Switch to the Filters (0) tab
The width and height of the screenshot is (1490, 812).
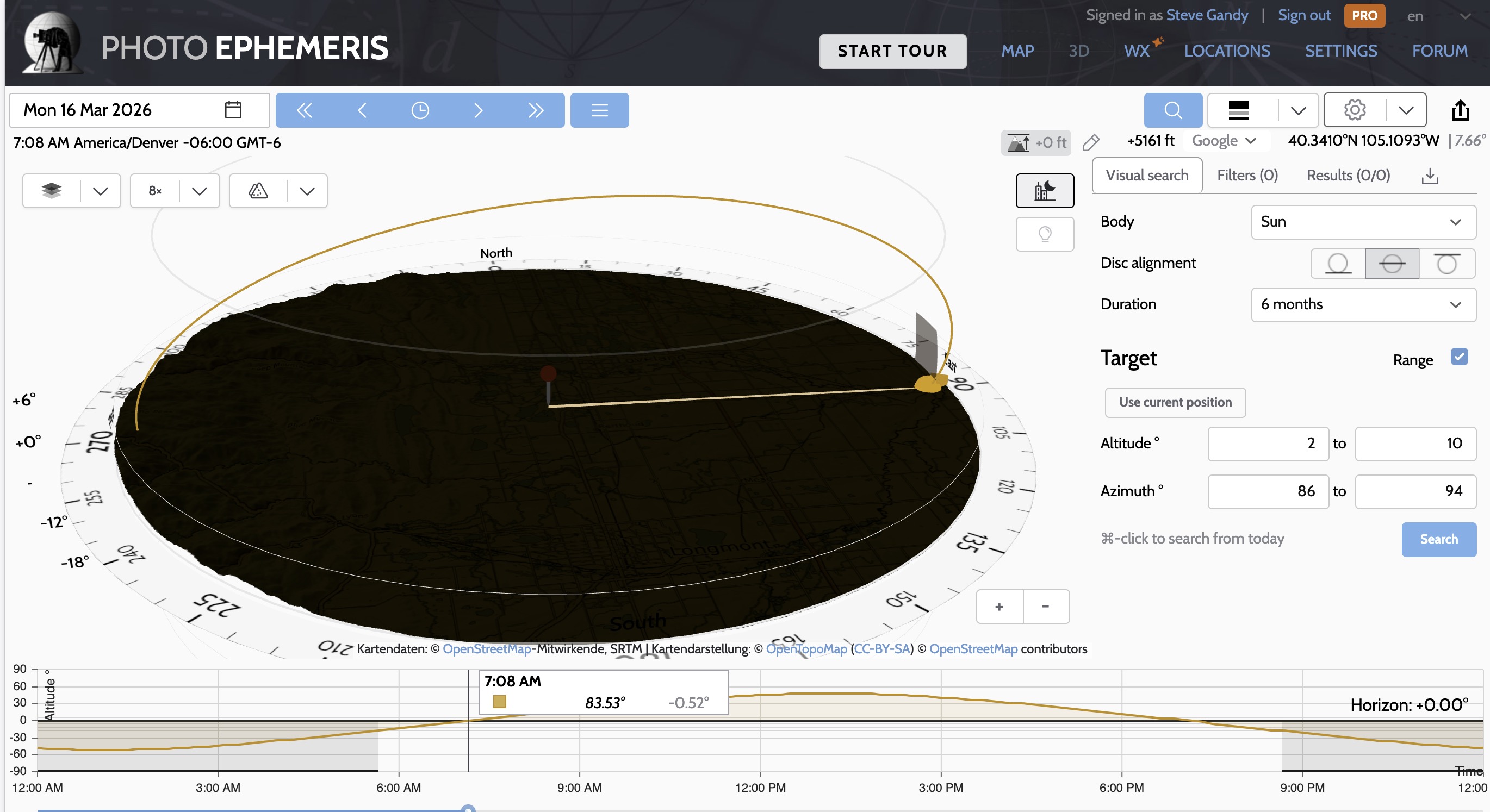point(1247,176)
